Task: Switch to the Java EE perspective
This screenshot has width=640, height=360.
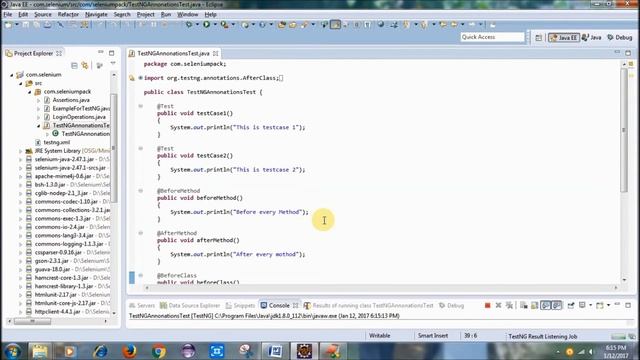Action: [564, 38]
